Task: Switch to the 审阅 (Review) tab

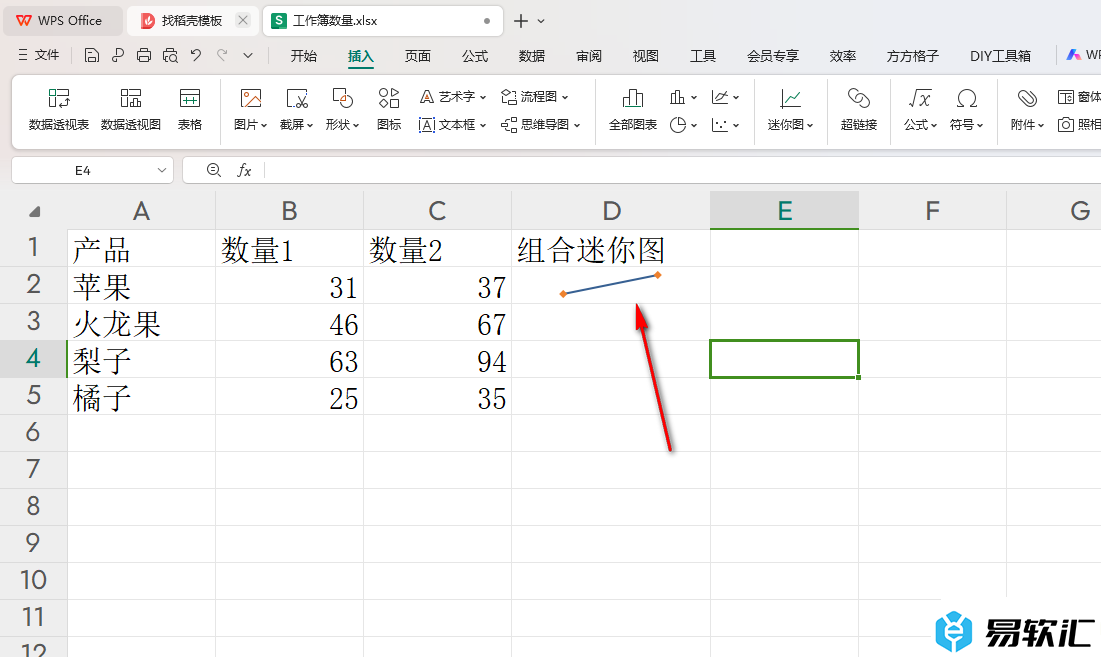Action: tap(589, 56)
